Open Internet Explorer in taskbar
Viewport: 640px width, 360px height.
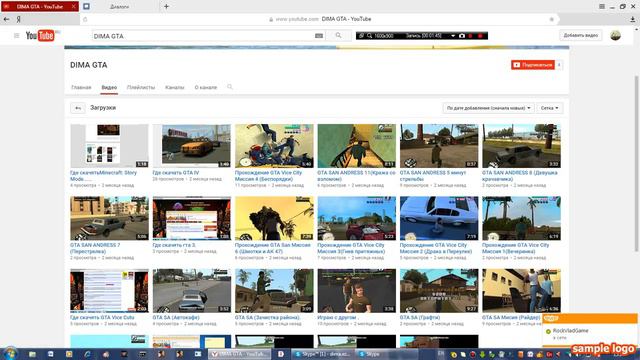87,354
